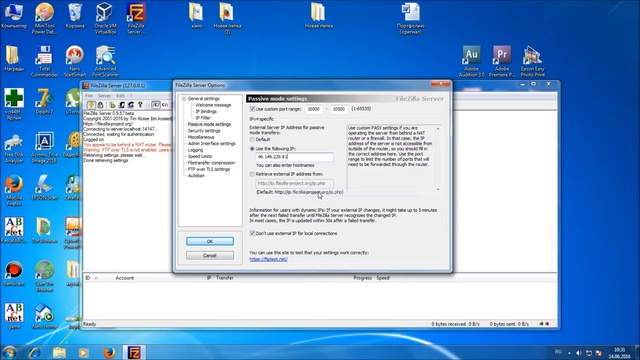Open Miscellaneous settings page
640x360 pixels.
click(201, 137)
